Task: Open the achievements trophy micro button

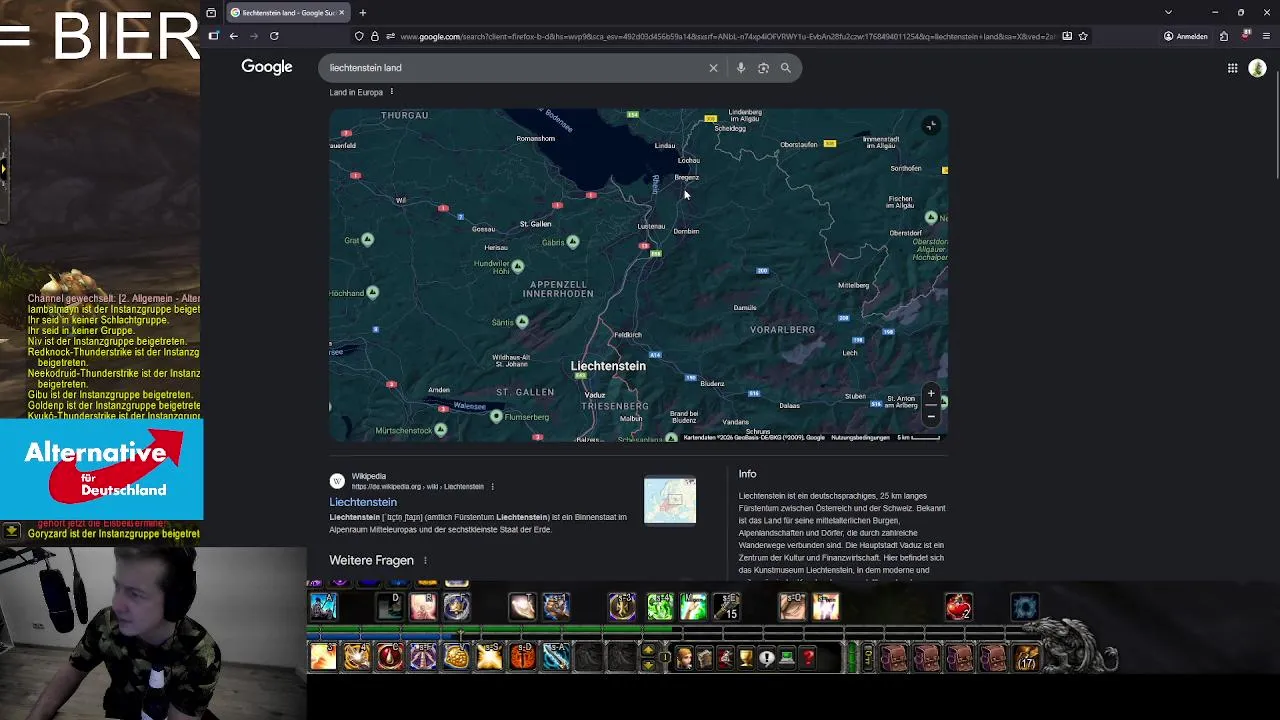Action: click(746, 657)
